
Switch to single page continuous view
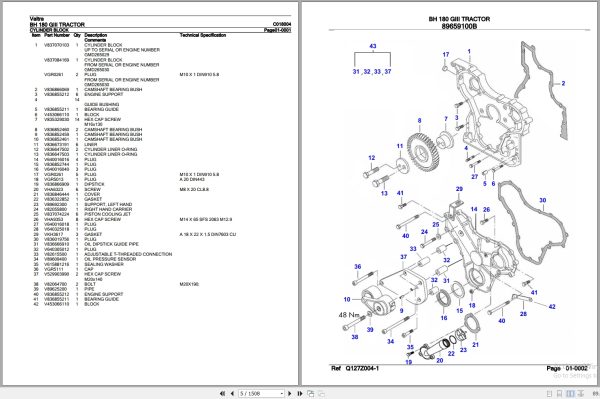(x=559, y=393)
